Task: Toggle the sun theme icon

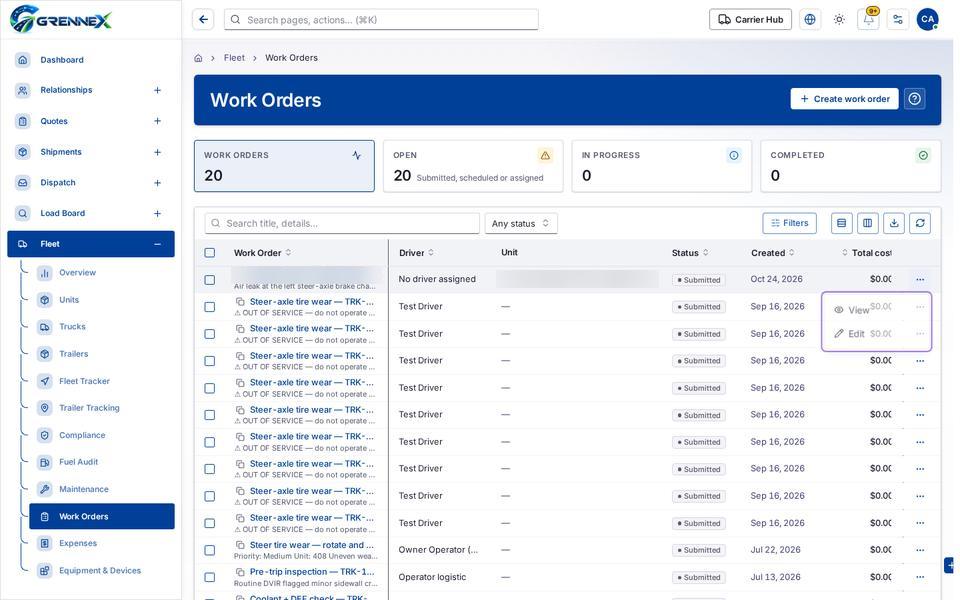Action: tap(839, 20)
